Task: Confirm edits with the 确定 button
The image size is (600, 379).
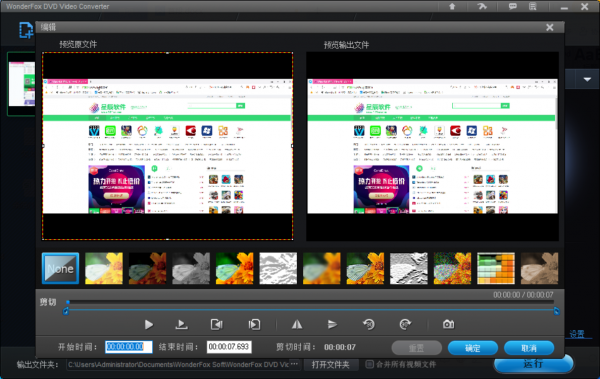Action: pos(473,348)
